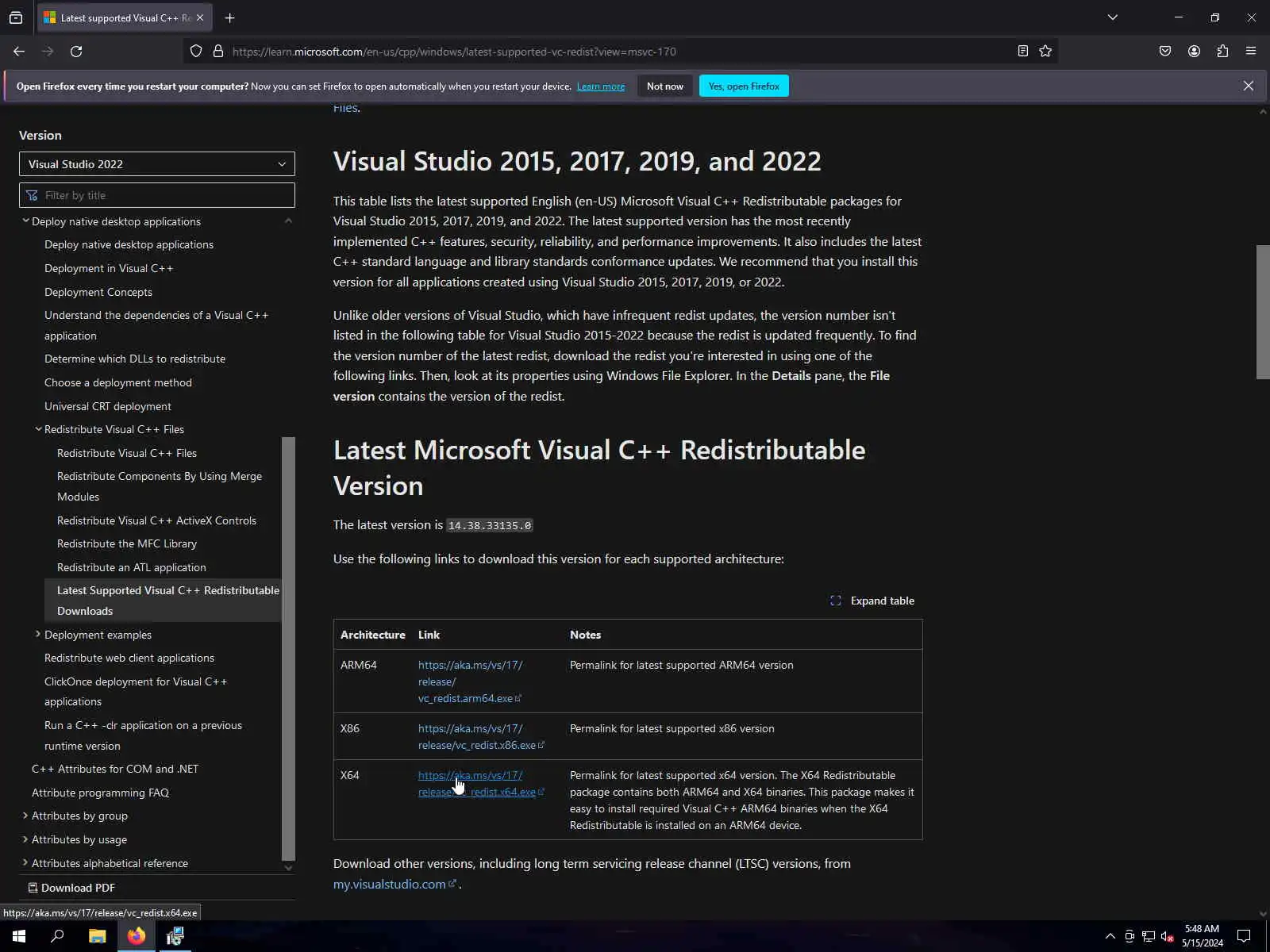Image resolution: width=1270 pixels, height=952 pixels.
Task: Save page to Pocket
Action: click(x=1165, y=52)
